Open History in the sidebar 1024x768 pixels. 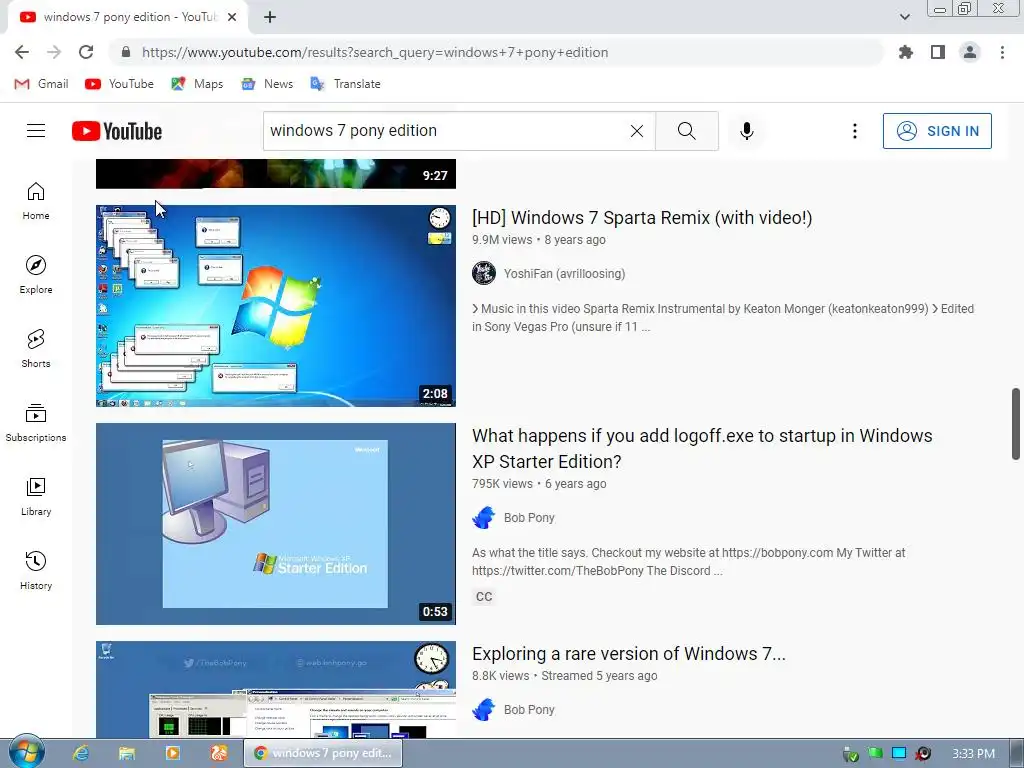pos(36,571)
